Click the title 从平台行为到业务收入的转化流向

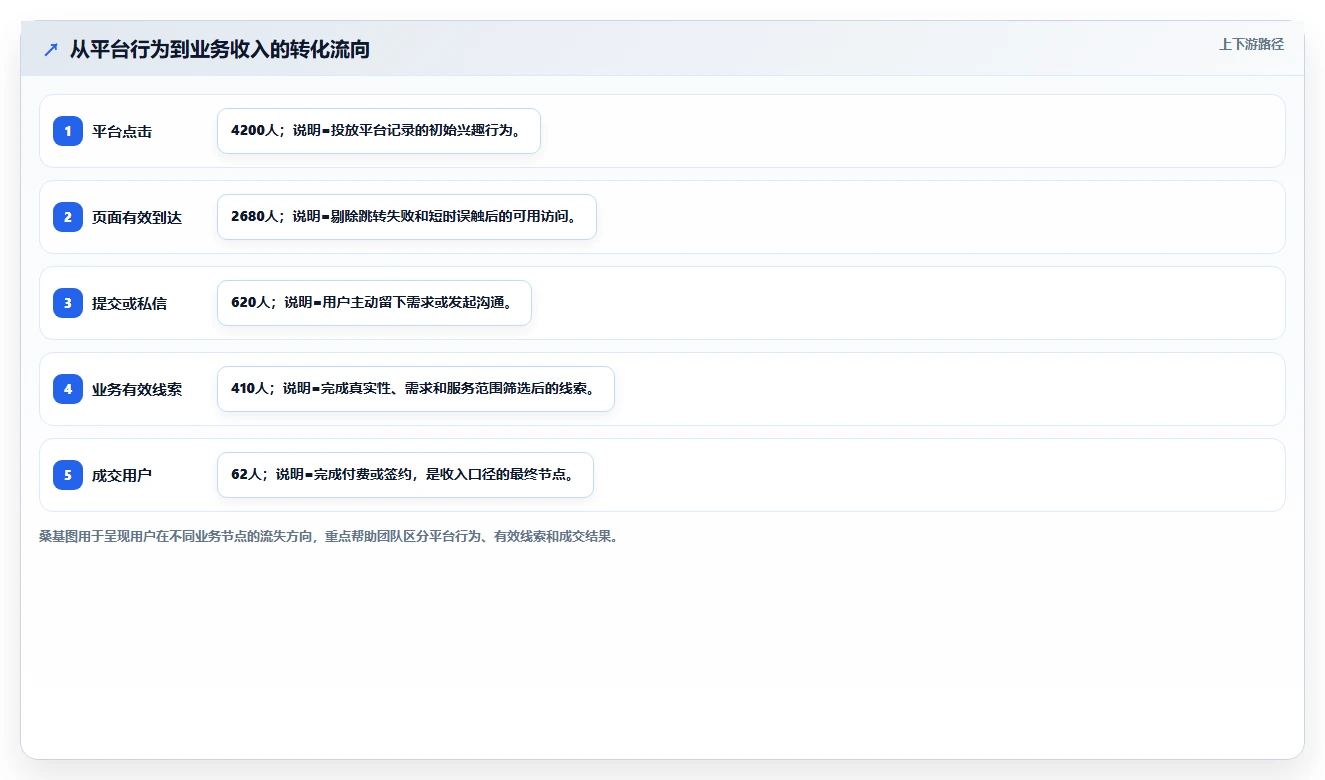(220, 49)
